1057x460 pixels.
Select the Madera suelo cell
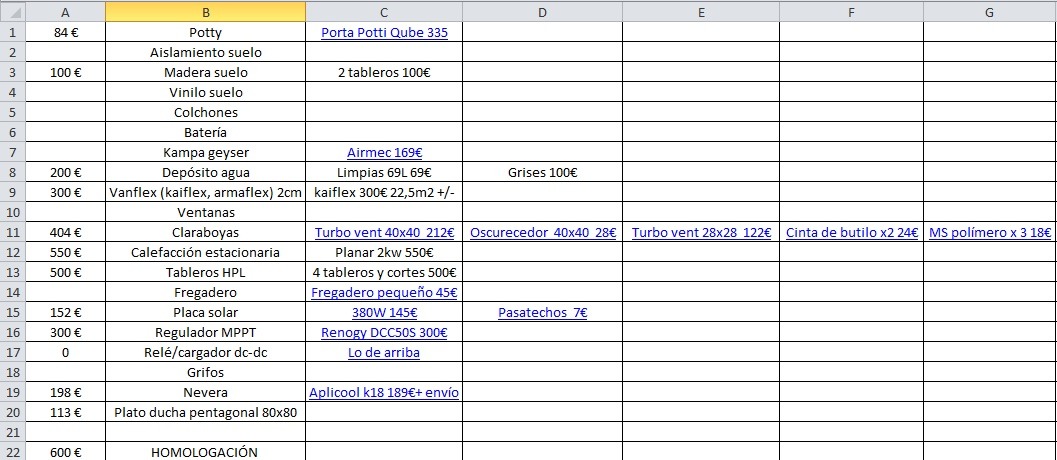(206, 72)
